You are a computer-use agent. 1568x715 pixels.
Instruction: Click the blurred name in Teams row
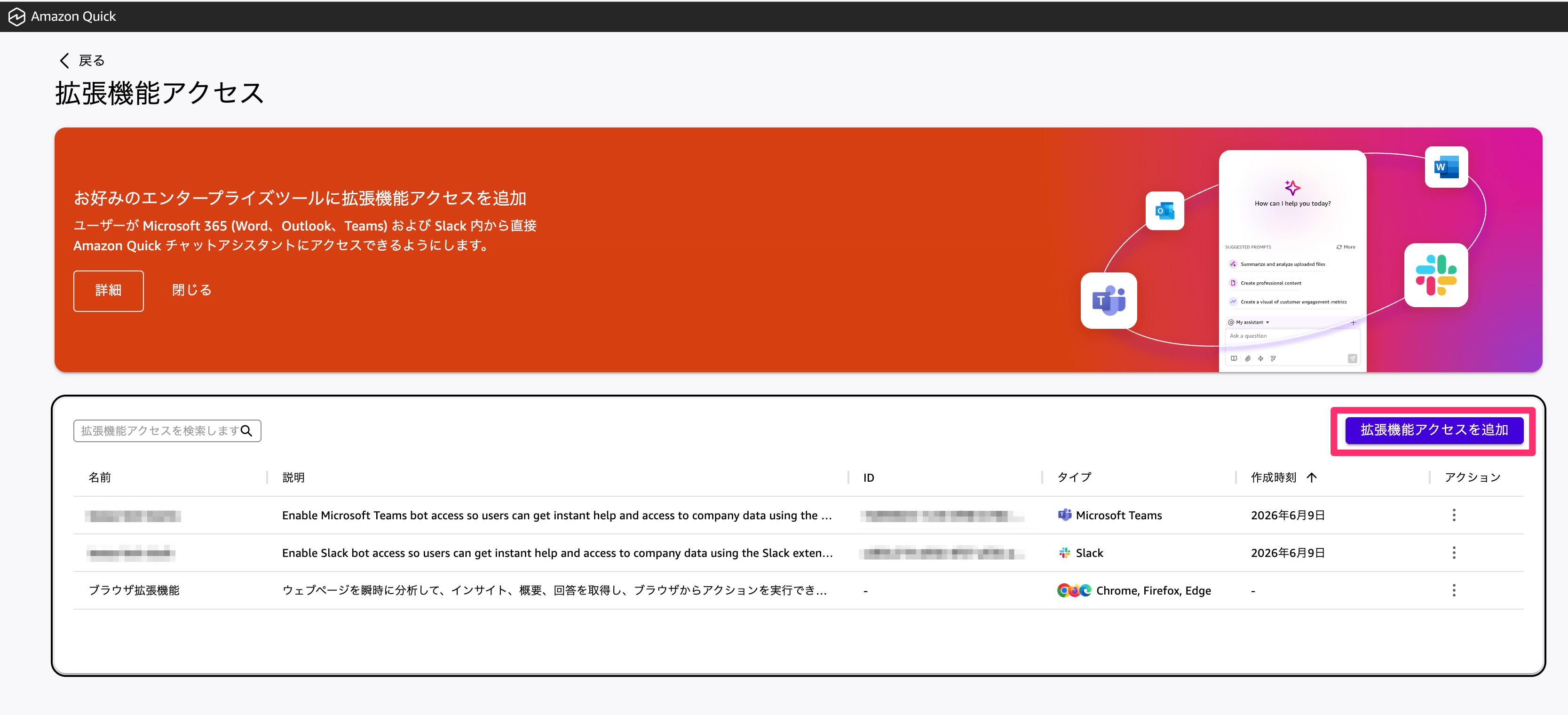(x=133, y=516)
